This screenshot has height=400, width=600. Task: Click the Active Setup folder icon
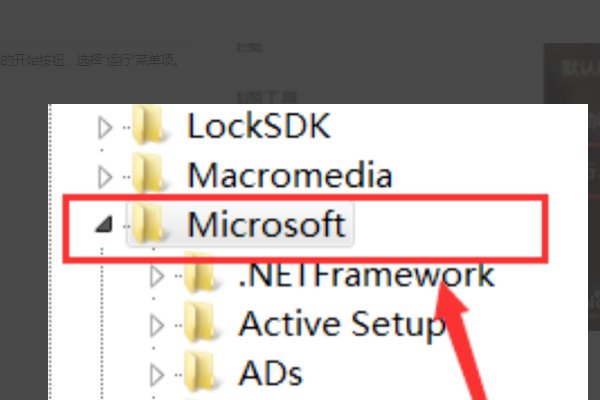click(199, 323)
